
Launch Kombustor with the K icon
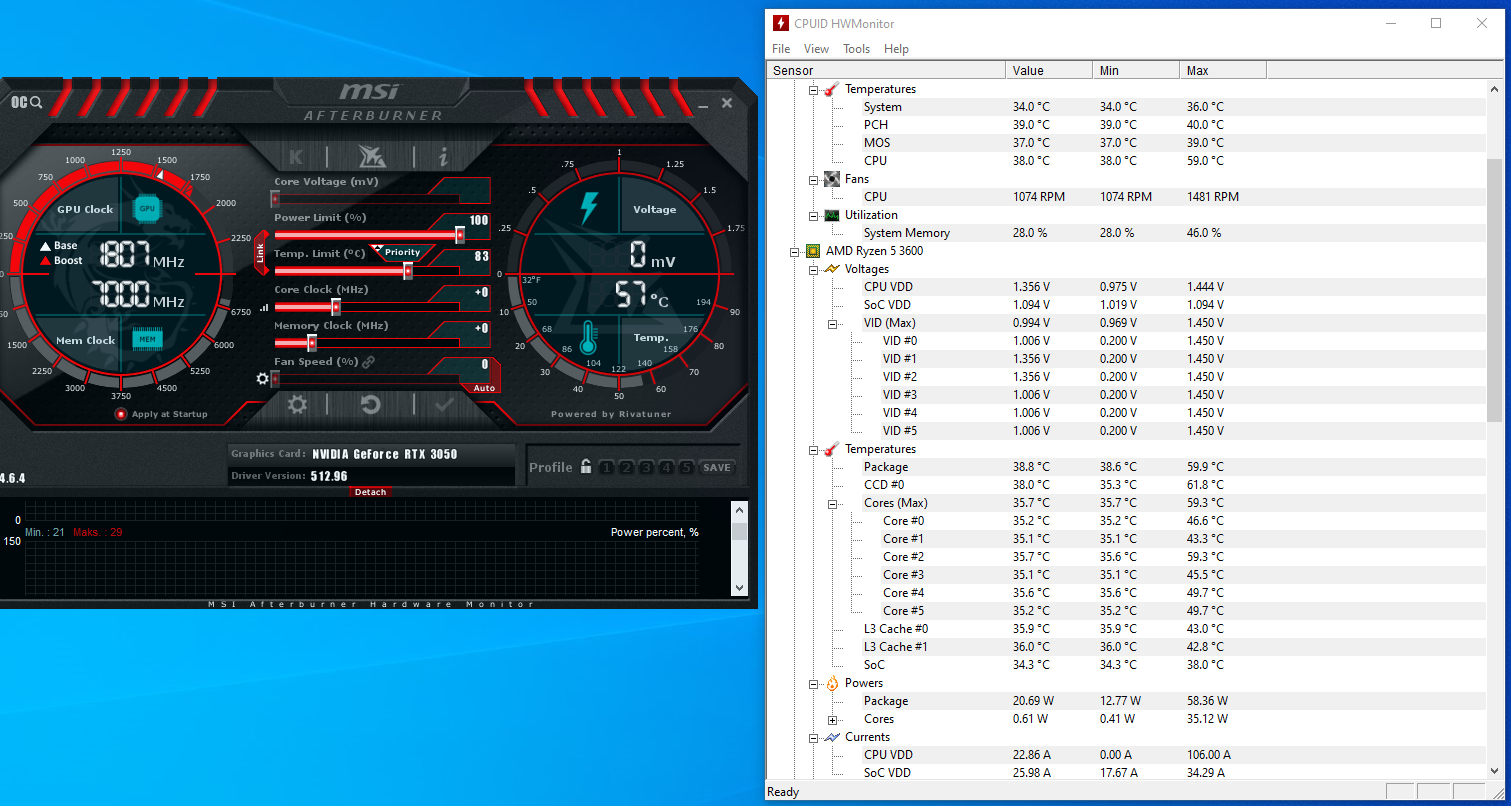[296, 157]
